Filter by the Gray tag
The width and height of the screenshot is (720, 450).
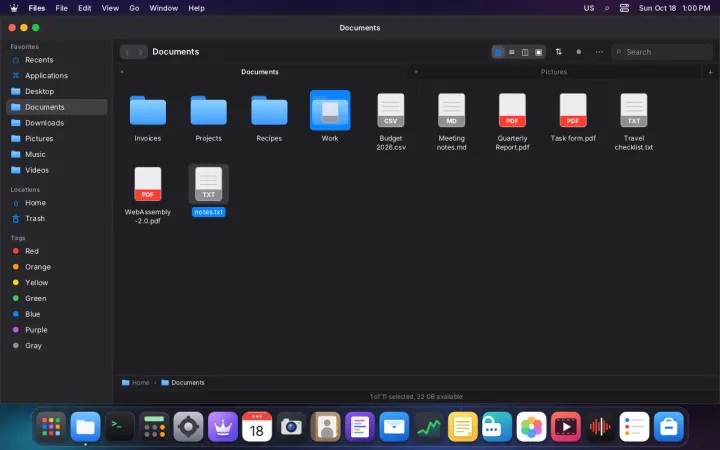[56, 346]
